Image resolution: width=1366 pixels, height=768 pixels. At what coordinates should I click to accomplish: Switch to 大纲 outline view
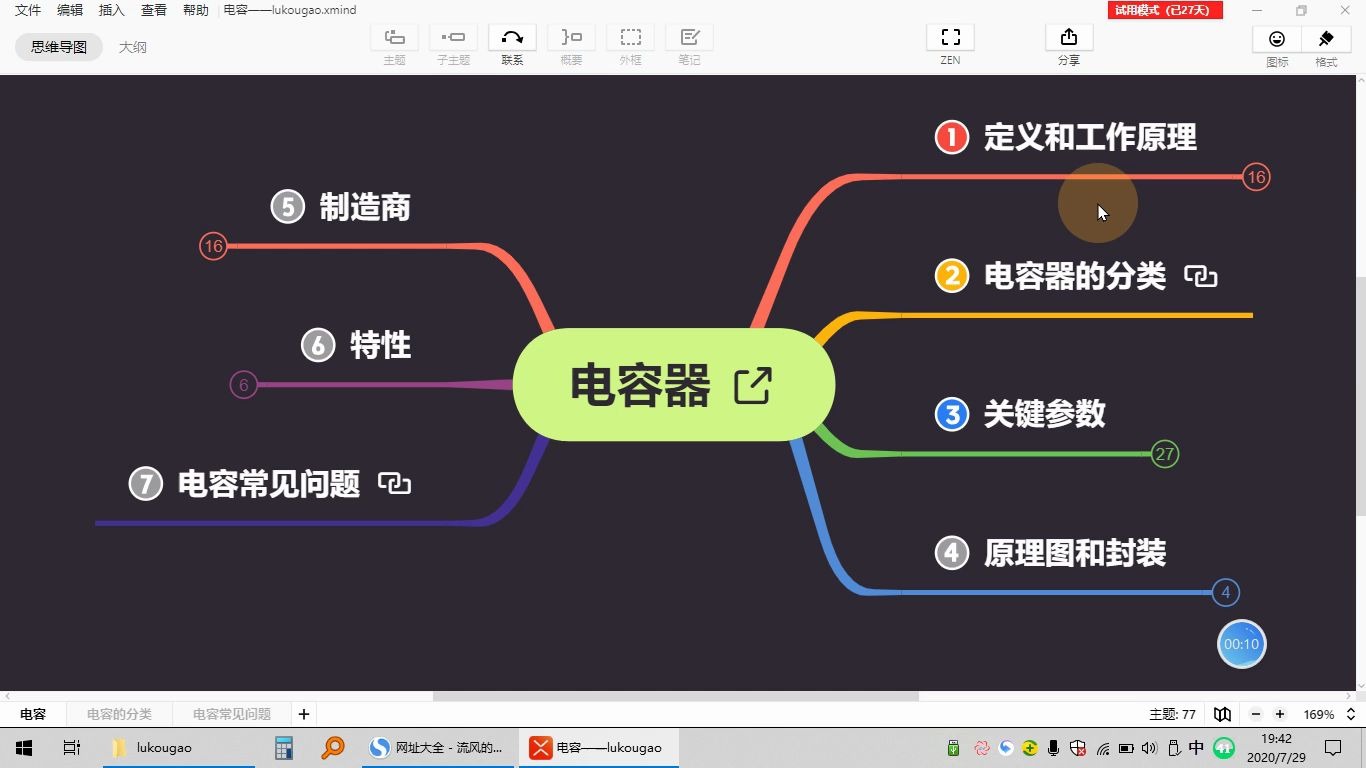(x=132, y=47)
